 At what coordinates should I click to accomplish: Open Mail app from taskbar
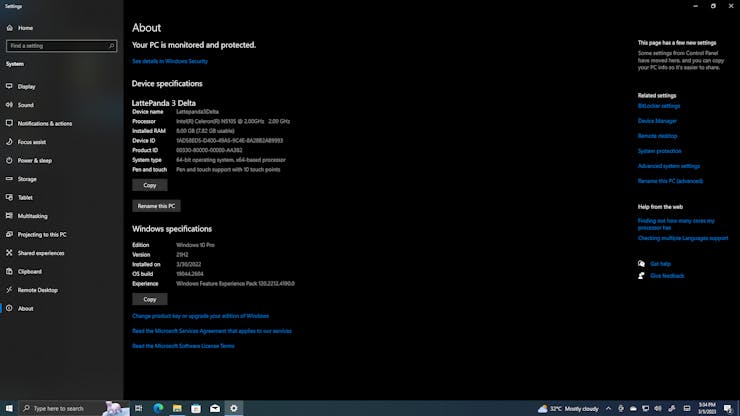215,408
